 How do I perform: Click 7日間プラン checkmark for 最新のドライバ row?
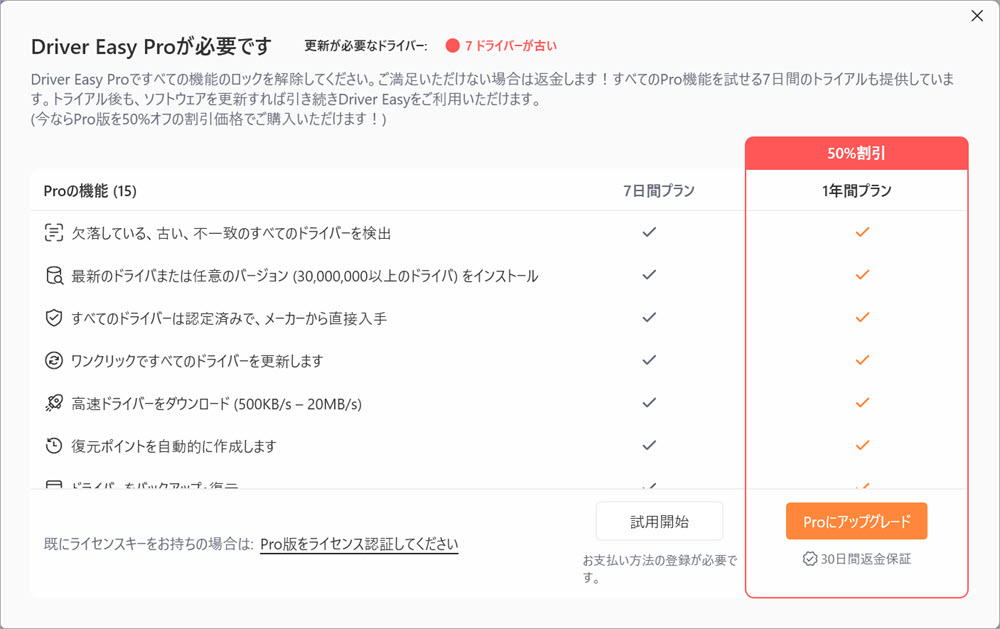649,275
